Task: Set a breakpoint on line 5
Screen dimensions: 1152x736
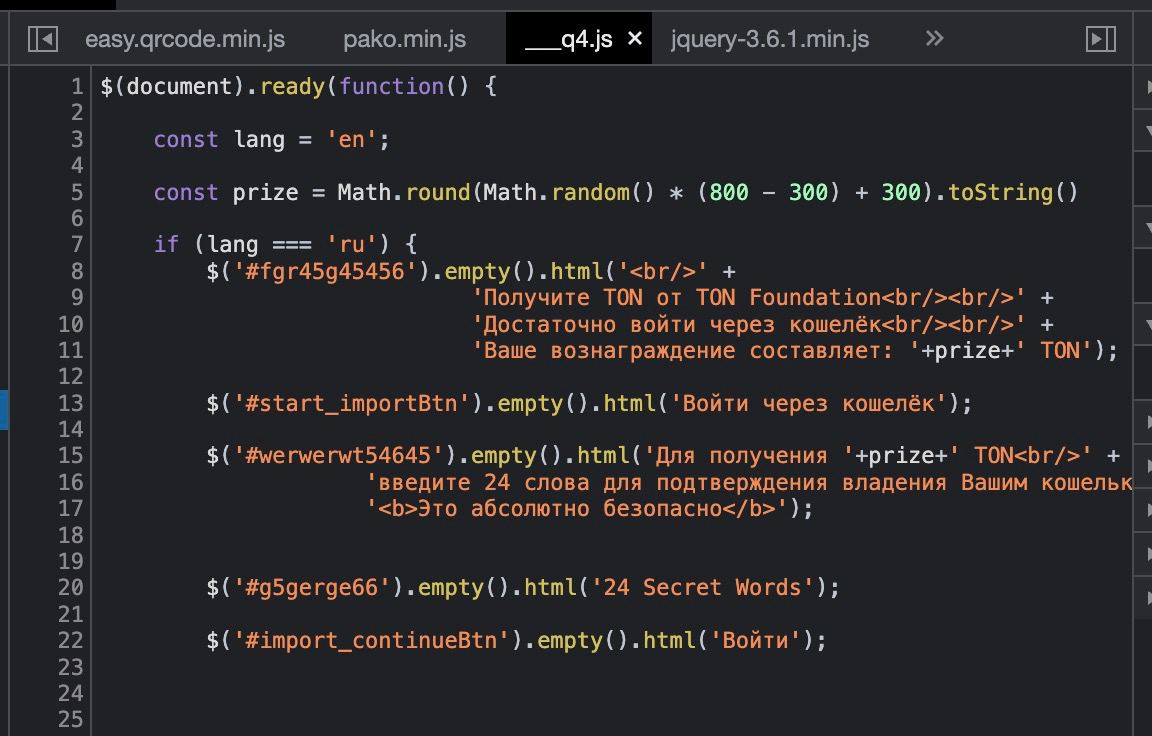Action: 76,192
